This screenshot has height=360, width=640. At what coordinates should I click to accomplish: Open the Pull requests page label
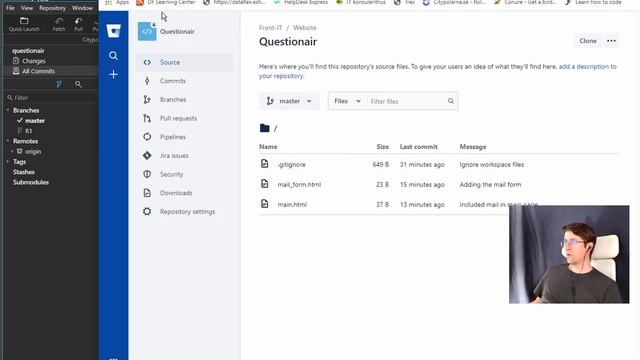(x=178, y=118)
